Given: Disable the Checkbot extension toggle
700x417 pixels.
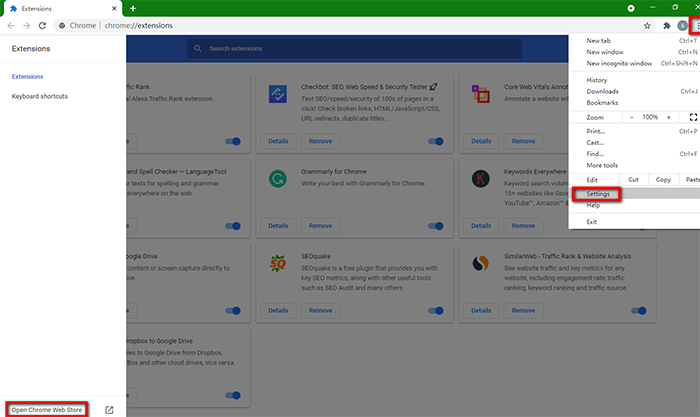Looking at the screenshot, I should 435,141.
